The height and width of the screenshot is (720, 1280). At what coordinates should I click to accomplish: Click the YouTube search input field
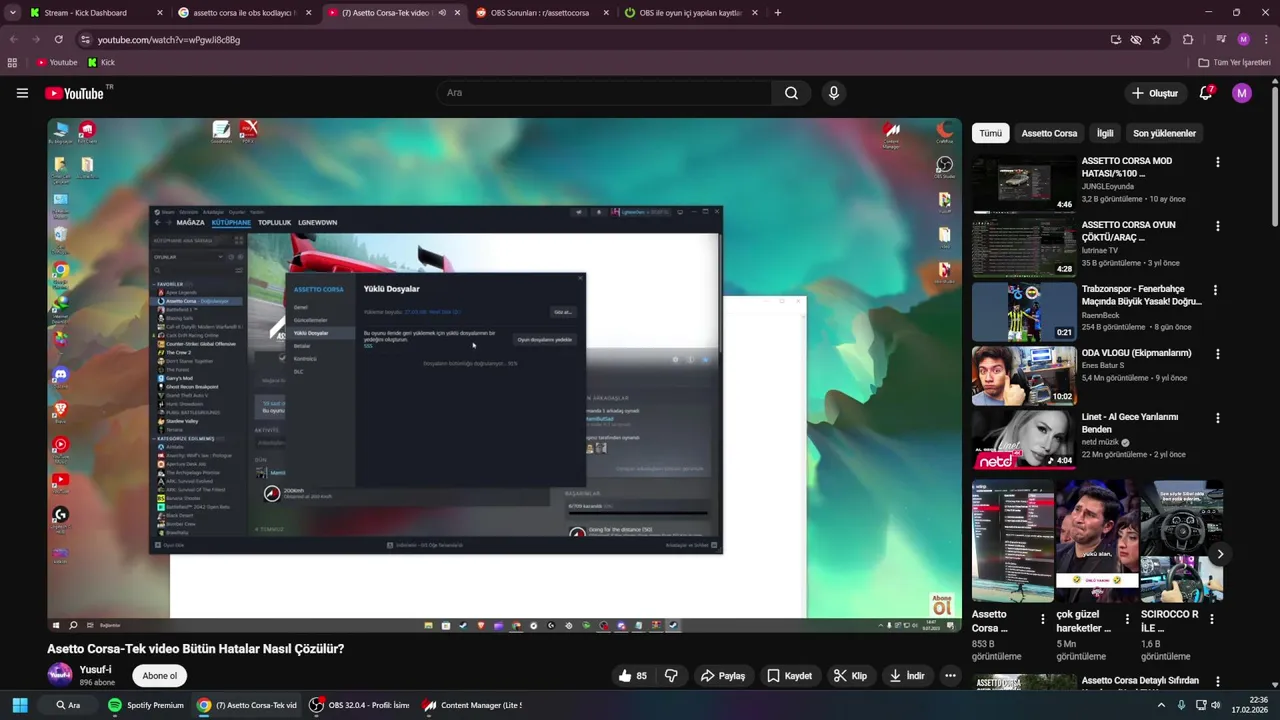click(x=605, y=93)
